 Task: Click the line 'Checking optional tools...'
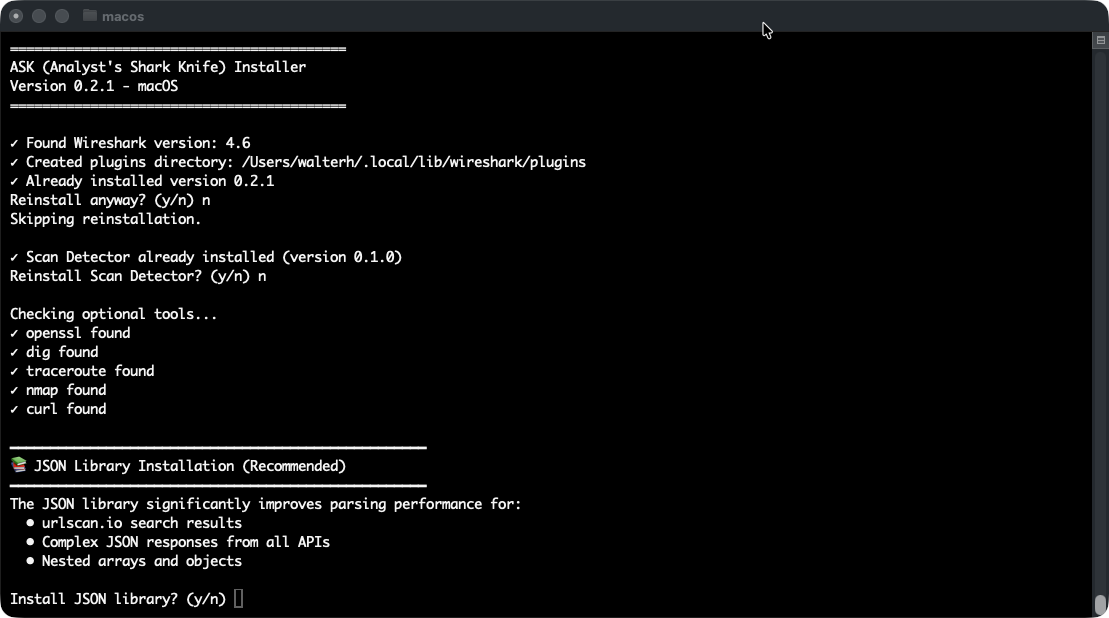click(x=114, y=314)
